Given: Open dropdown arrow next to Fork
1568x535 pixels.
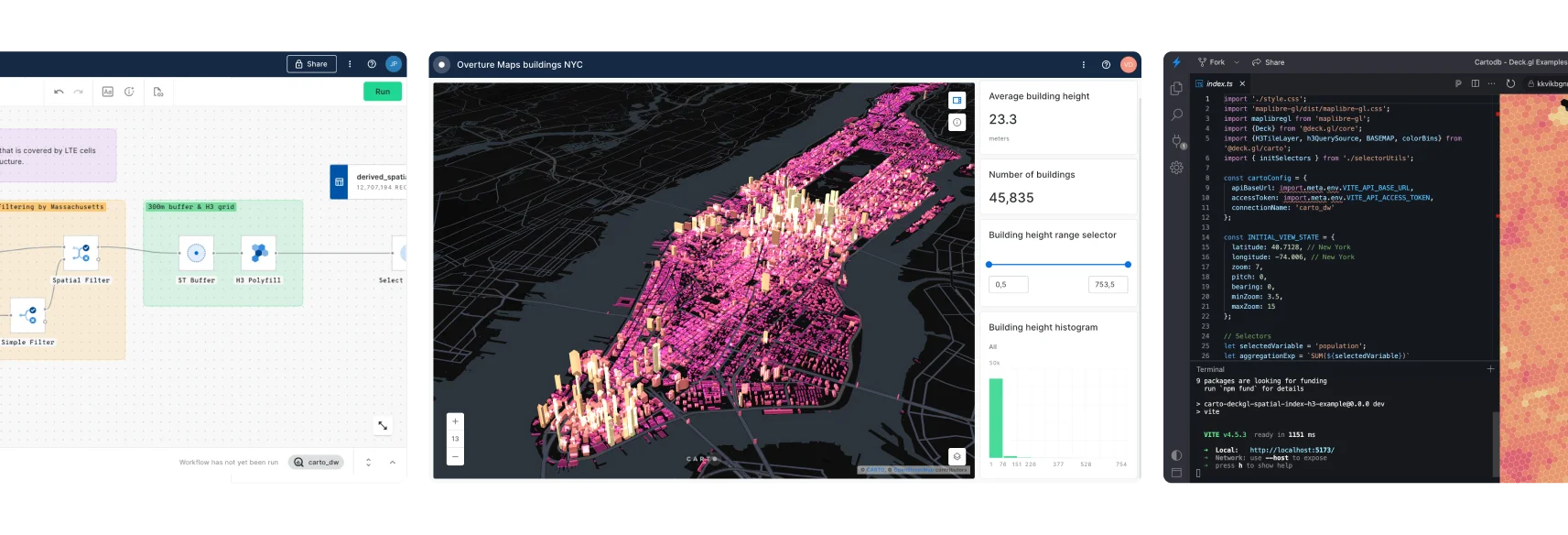Looking at the screenshot, I should [1237, 62].
